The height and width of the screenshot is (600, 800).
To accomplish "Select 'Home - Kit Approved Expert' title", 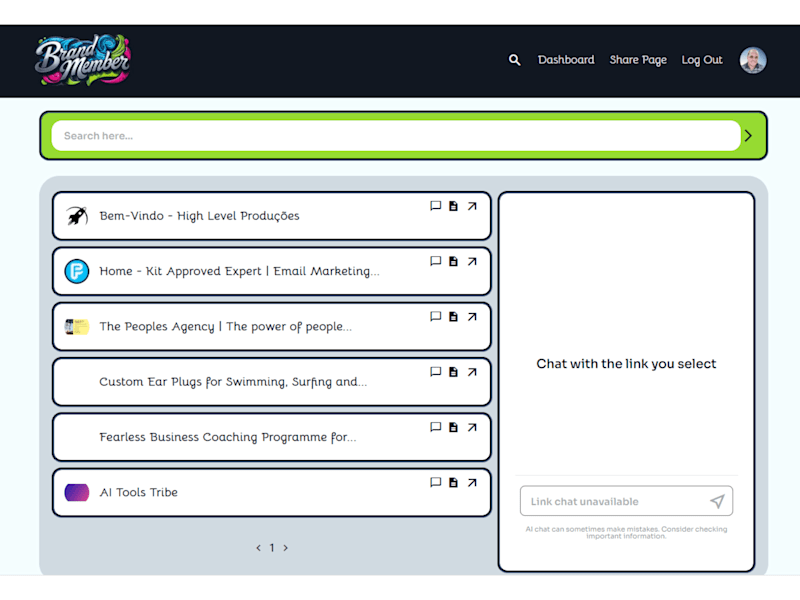I will pos(239,271).
